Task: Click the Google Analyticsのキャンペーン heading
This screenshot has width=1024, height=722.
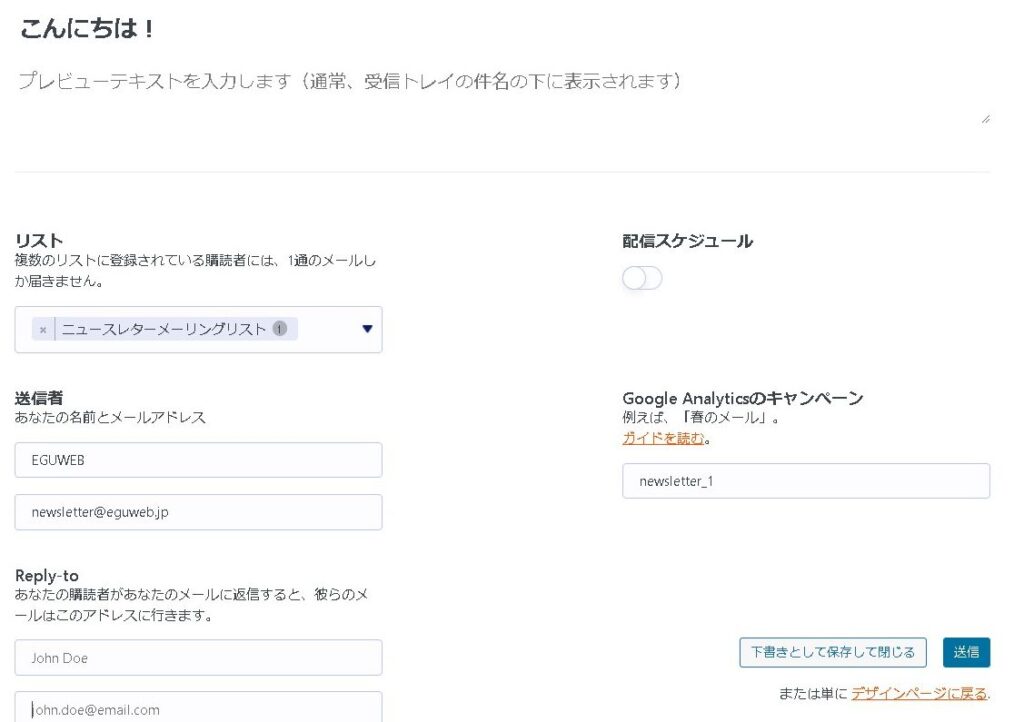Action: point(742,398)
